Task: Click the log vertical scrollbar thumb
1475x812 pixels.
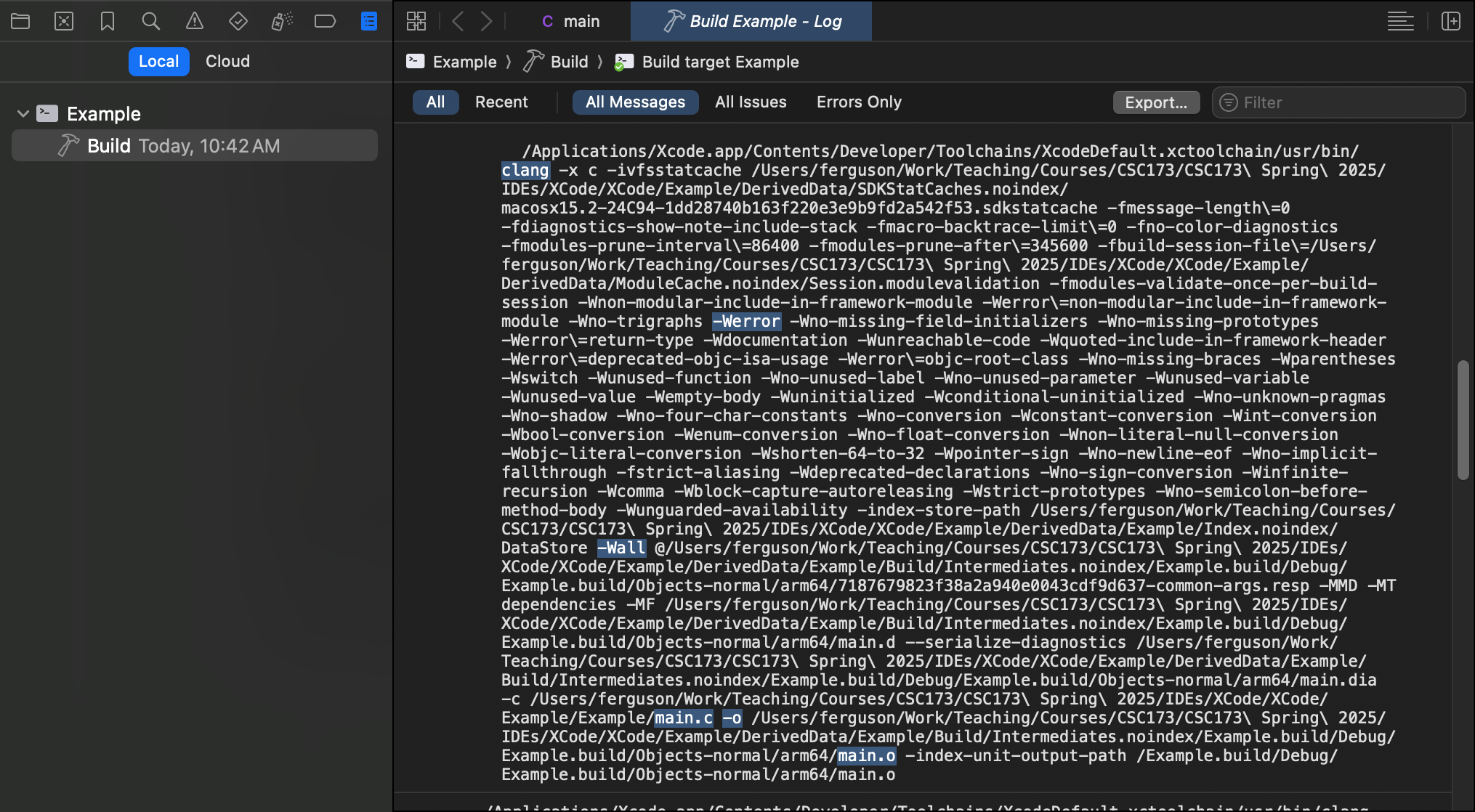Action: coord(1463,420)
